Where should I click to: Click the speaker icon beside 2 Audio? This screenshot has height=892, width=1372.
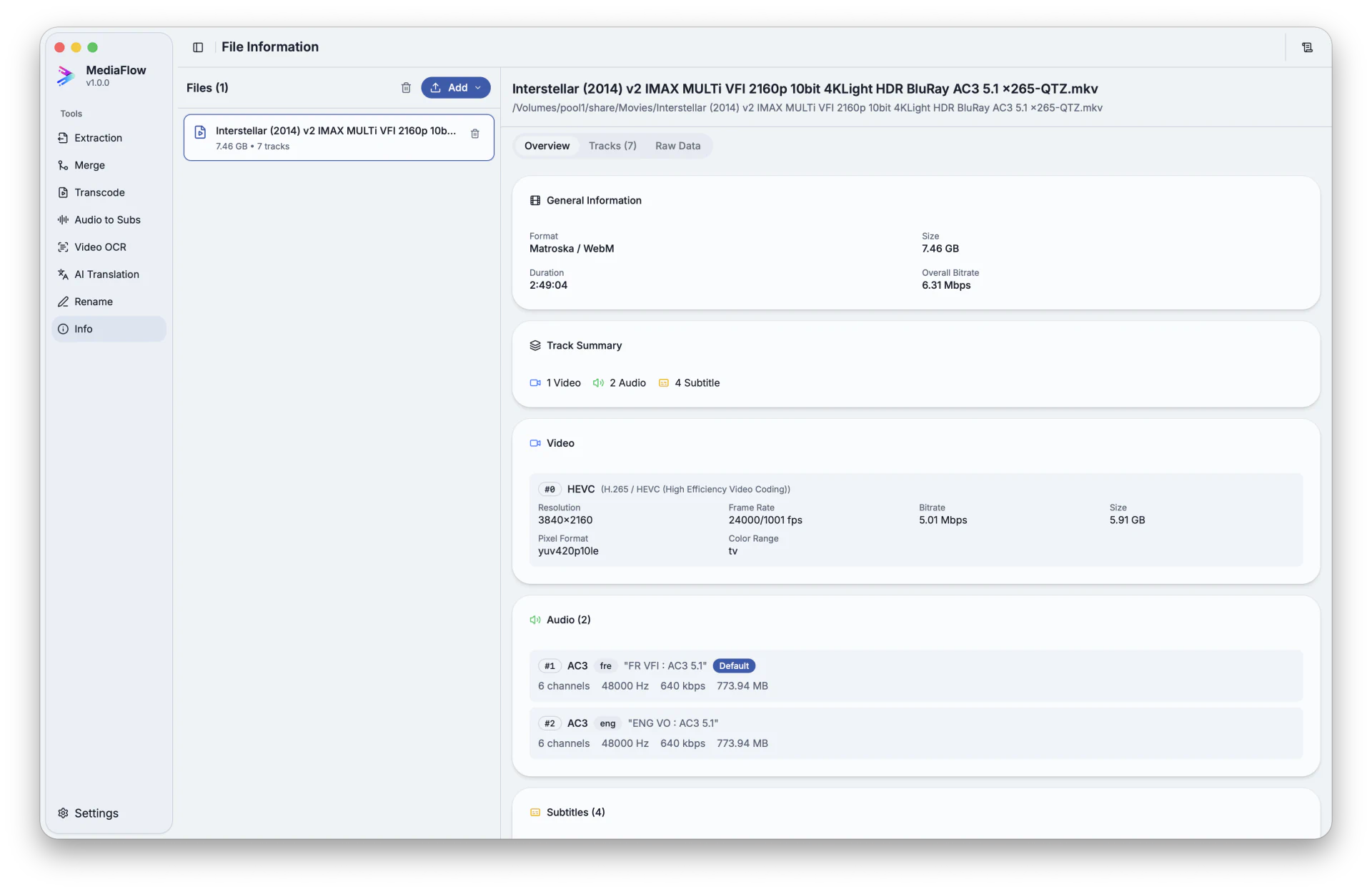(598, 383)
